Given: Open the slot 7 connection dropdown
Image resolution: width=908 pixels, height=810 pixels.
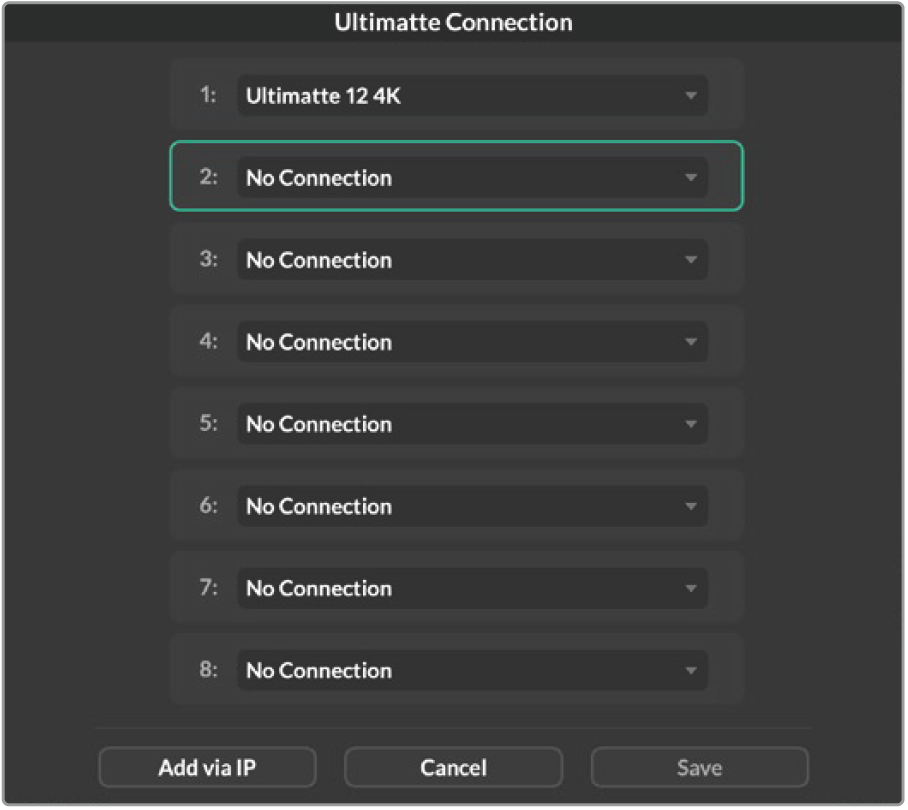Looking at the screenshot, I should (x=473, y=588).
